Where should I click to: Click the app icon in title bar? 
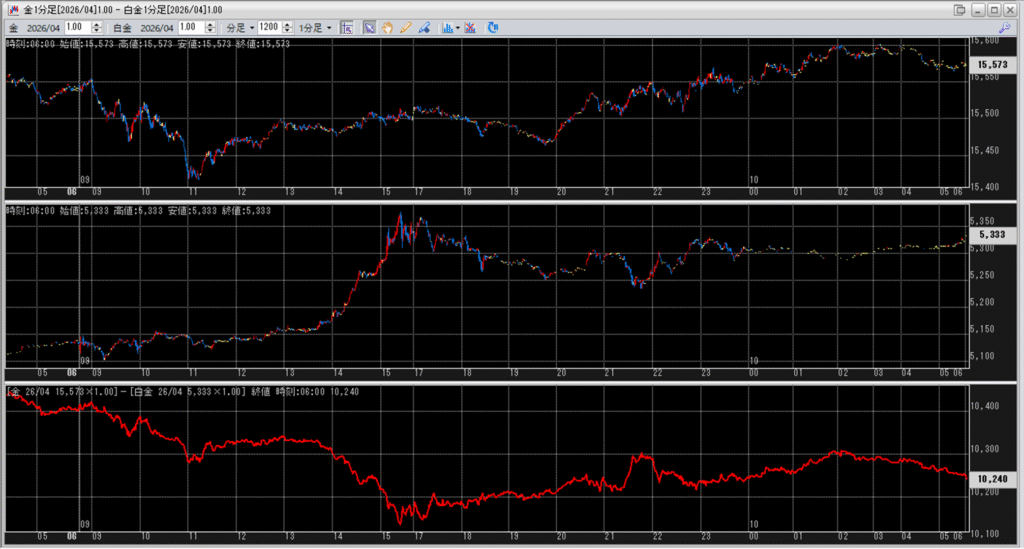(x=11, y=9)
